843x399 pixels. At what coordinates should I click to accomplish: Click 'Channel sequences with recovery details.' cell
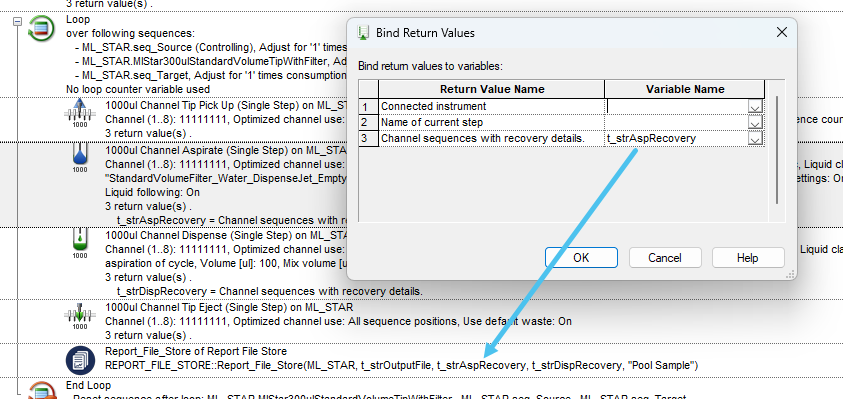pyautogui.click(x=491, y=139)
